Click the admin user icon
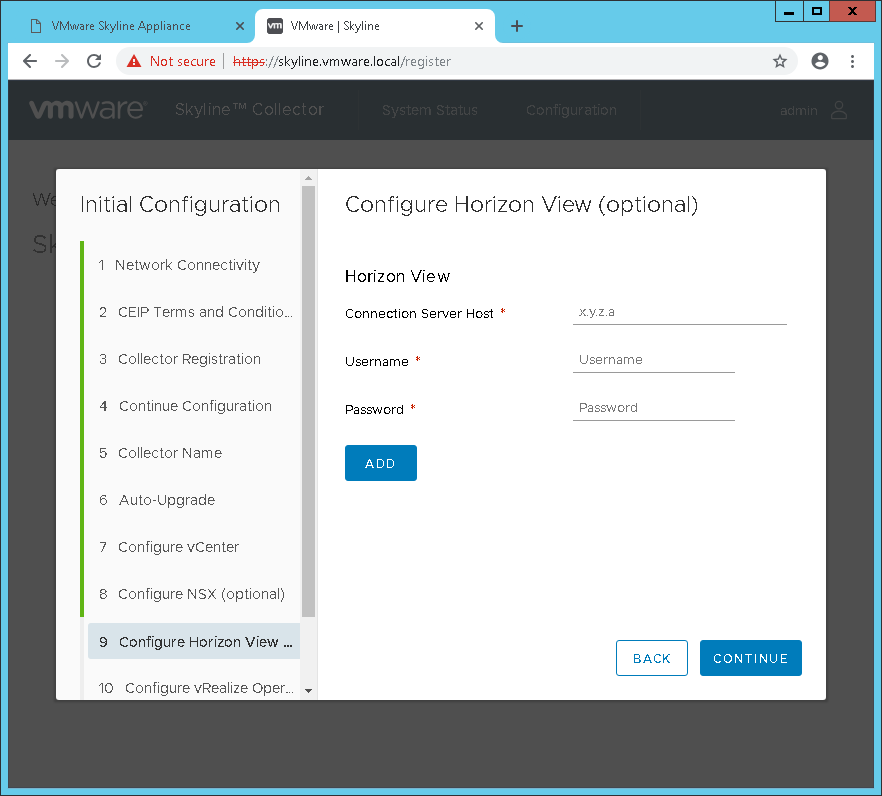 [x=839, y=110]
